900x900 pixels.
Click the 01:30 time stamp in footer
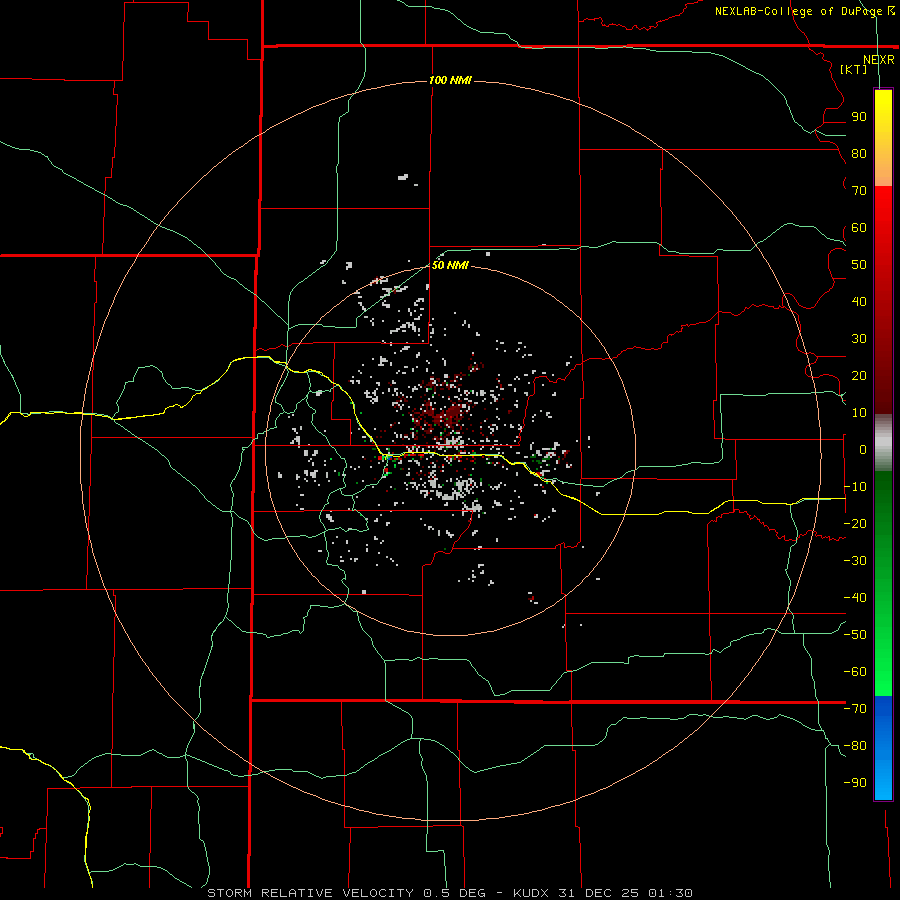(670, 893)
